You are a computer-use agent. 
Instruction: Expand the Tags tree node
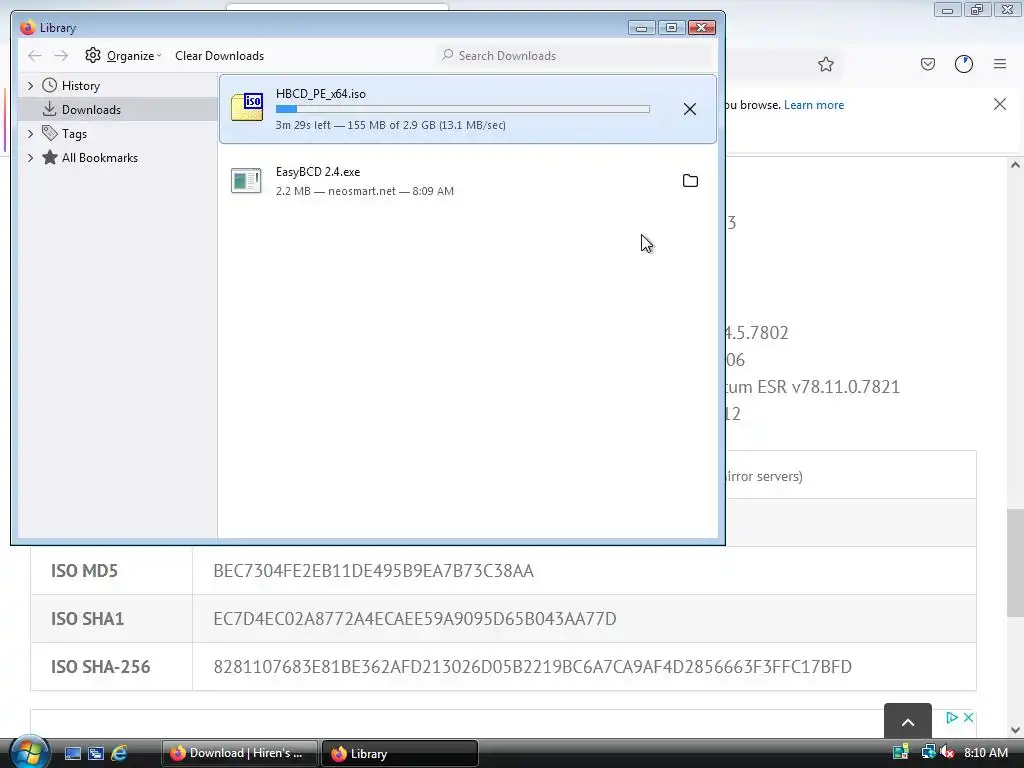tap(30, 134)
